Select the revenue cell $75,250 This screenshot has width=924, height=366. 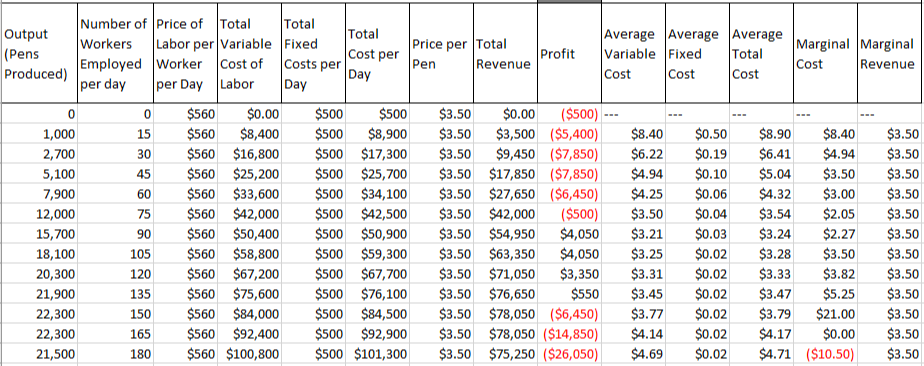coord(505,354)
